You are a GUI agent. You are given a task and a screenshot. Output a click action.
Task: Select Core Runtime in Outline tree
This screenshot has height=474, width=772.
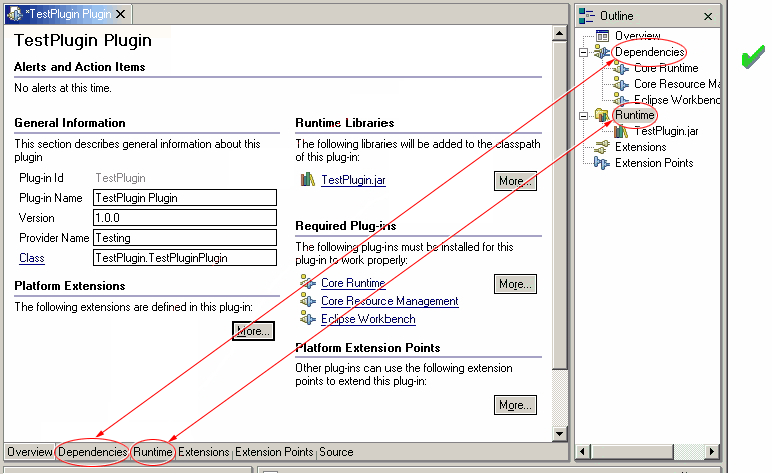[x=666, y=68]
